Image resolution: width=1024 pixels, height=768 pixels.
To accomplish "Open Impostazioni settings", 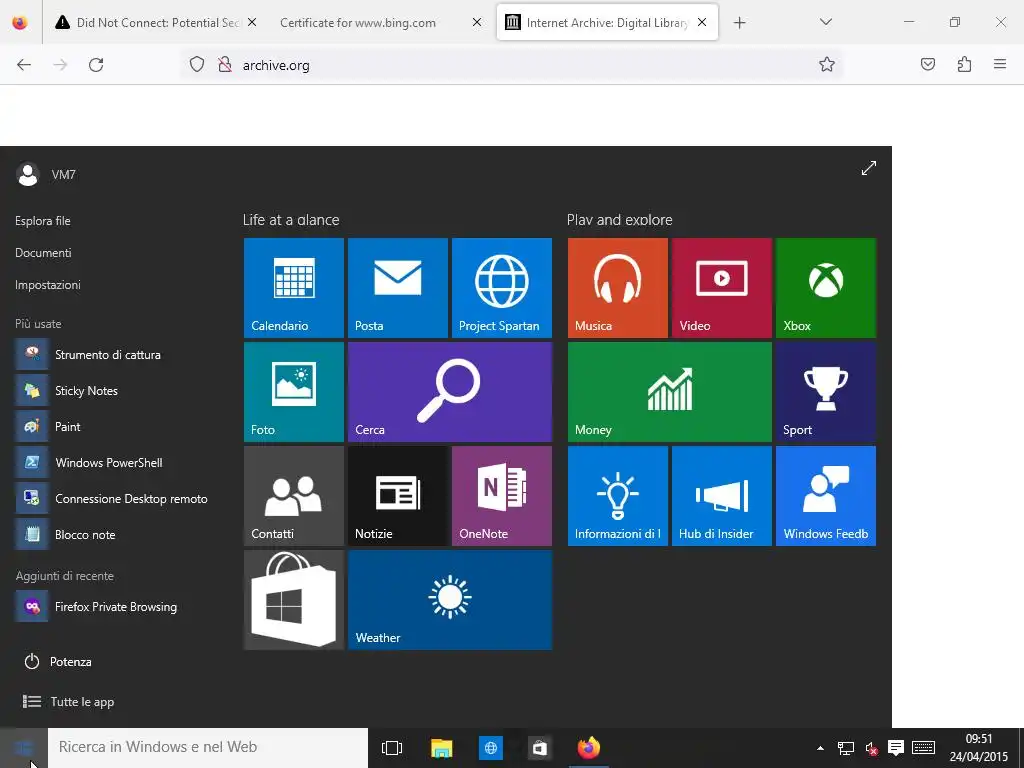I will [48, 285].
